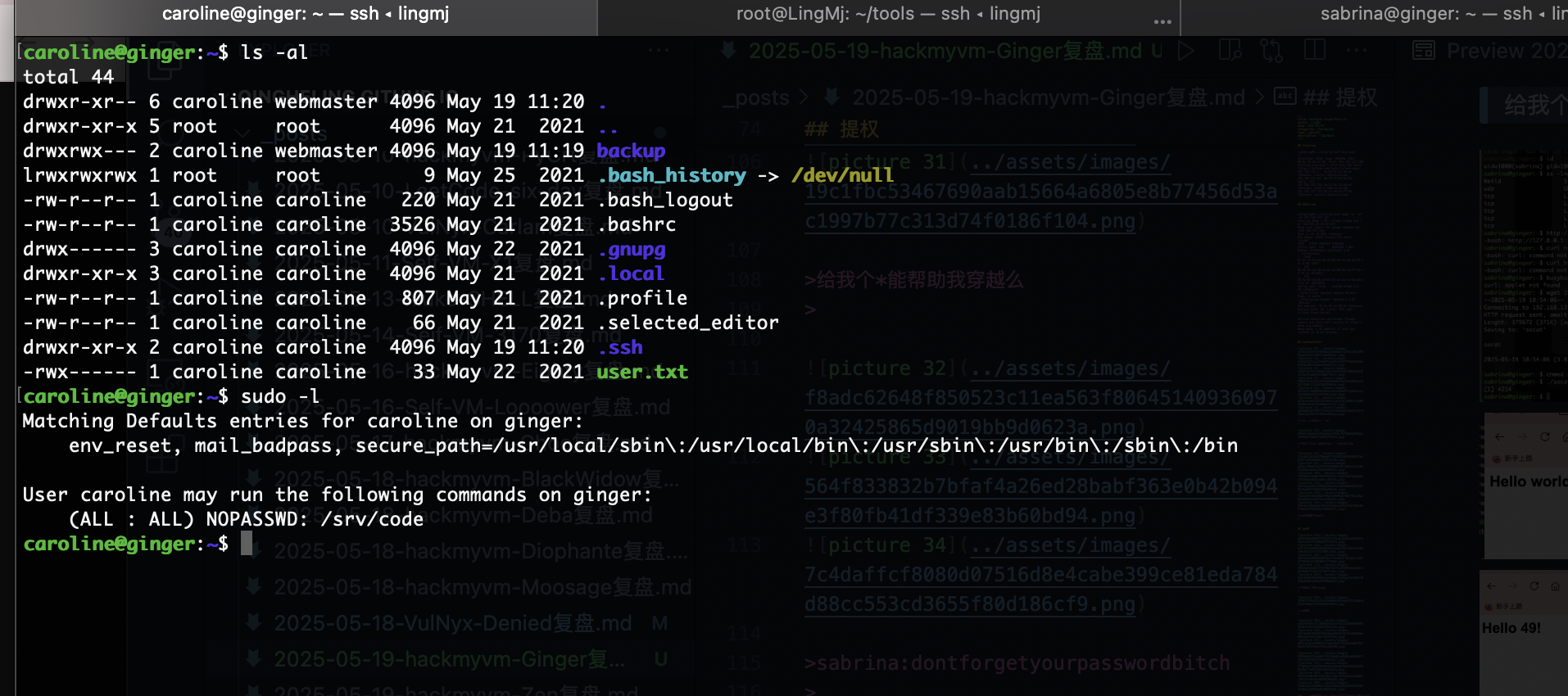This screenshot has width=1568, height=696.
Task: Click the 'total 44' output line
Action: click(x=68, y=77)
